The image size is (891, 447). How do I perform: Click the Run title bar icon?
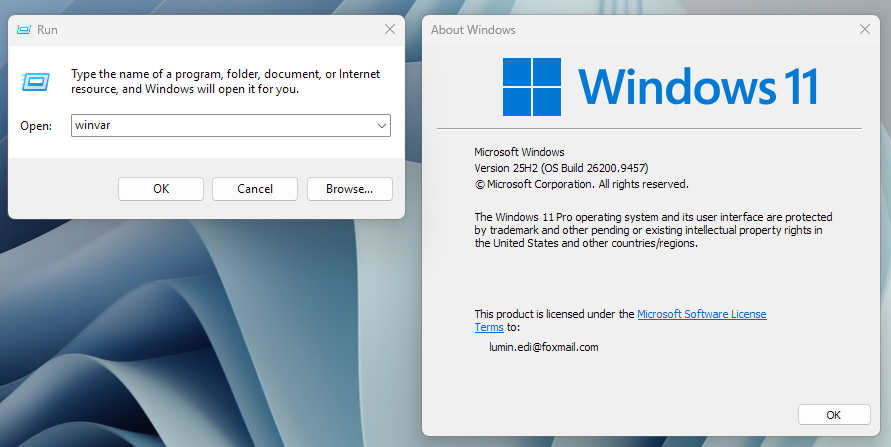click(x=23, y=30)
